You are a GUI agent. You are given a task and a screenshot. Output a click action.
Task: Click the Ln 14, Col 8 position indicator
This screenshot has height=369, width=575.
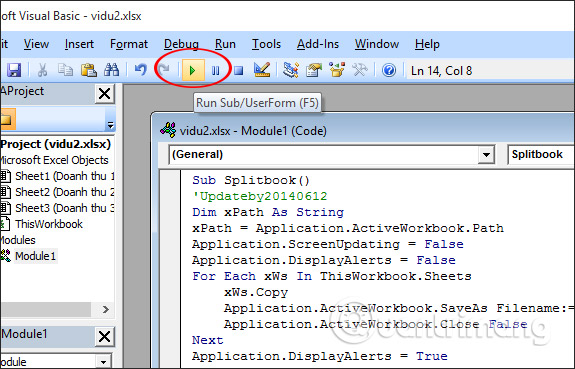click(442, 70)
